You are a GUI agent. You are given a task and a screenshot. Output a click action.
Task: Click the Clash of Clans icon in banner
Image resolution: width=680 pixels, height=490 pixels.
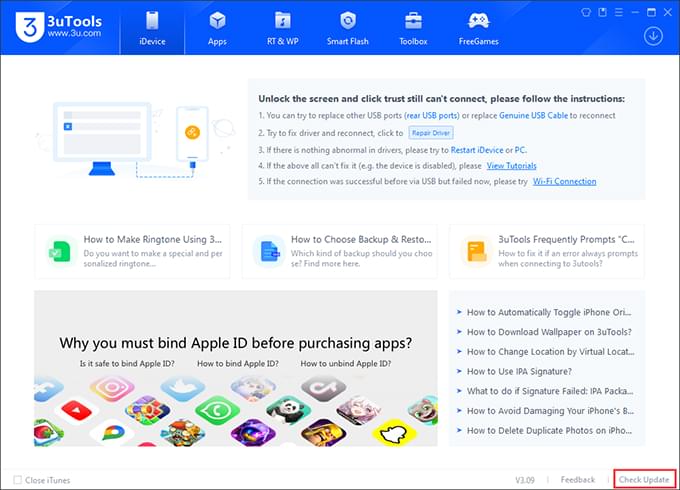tap(324, 432)
